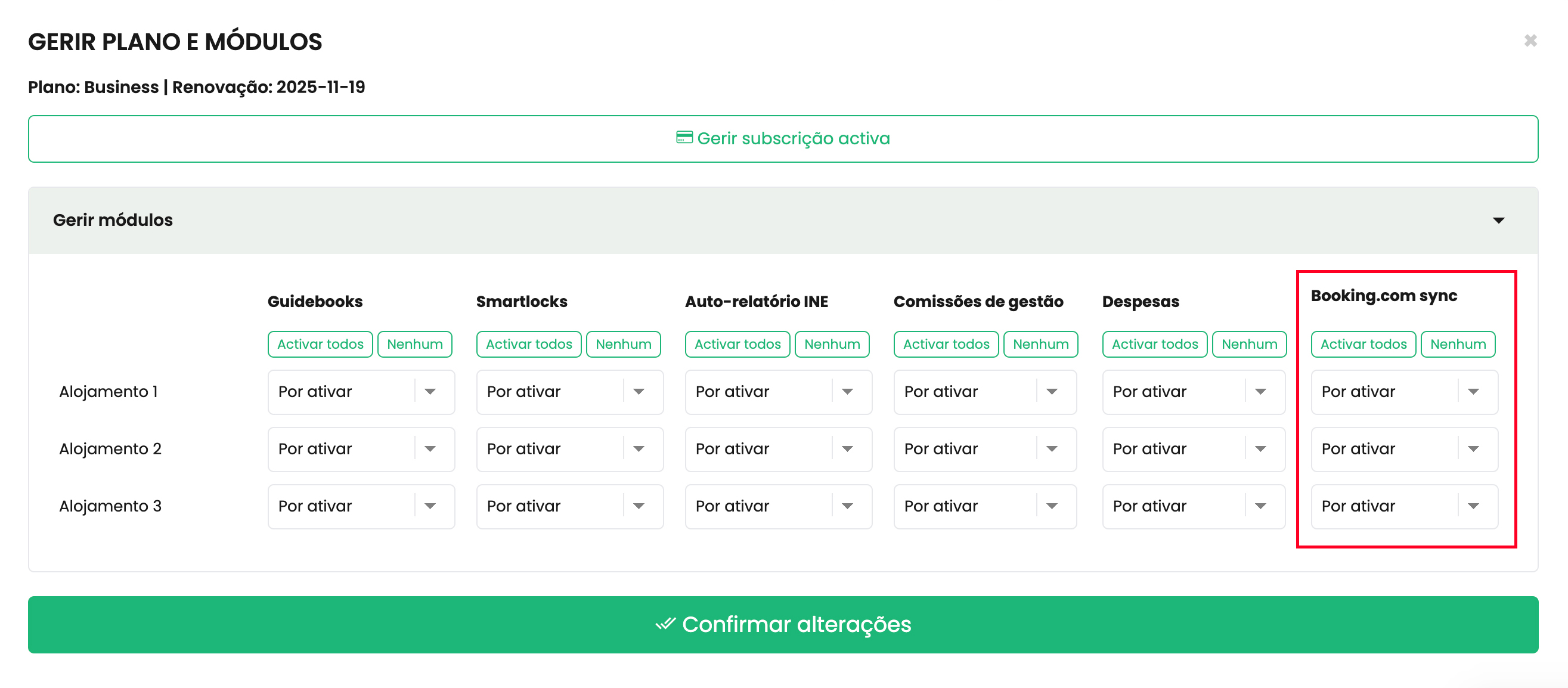Click the Smartlocks column header
The height and width of the screenshot is (688, 1568).
point(522,302)
